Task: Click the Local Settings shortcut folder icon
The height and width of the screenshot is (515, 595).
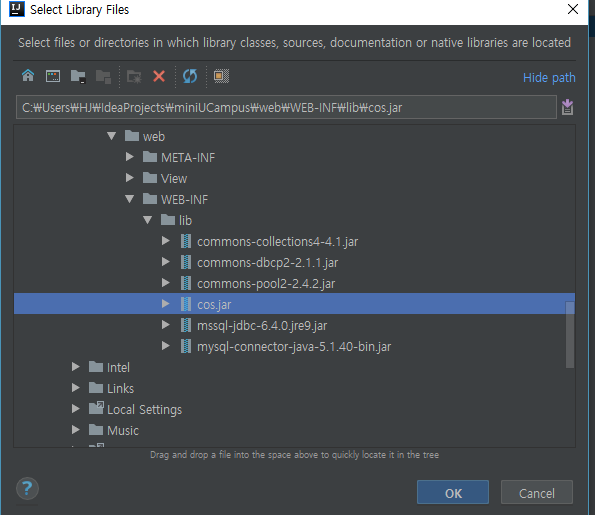Action: (x=96, y=408)
